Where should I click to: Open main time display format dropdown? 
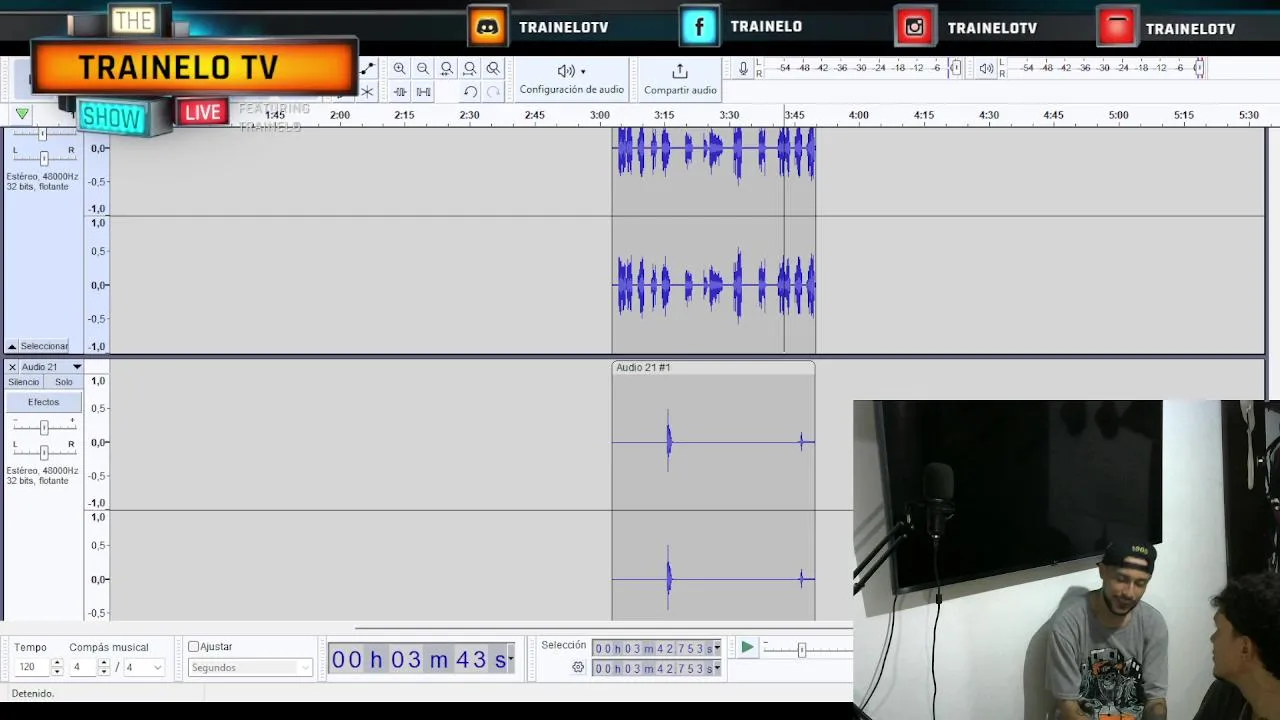tap(510, 659)
